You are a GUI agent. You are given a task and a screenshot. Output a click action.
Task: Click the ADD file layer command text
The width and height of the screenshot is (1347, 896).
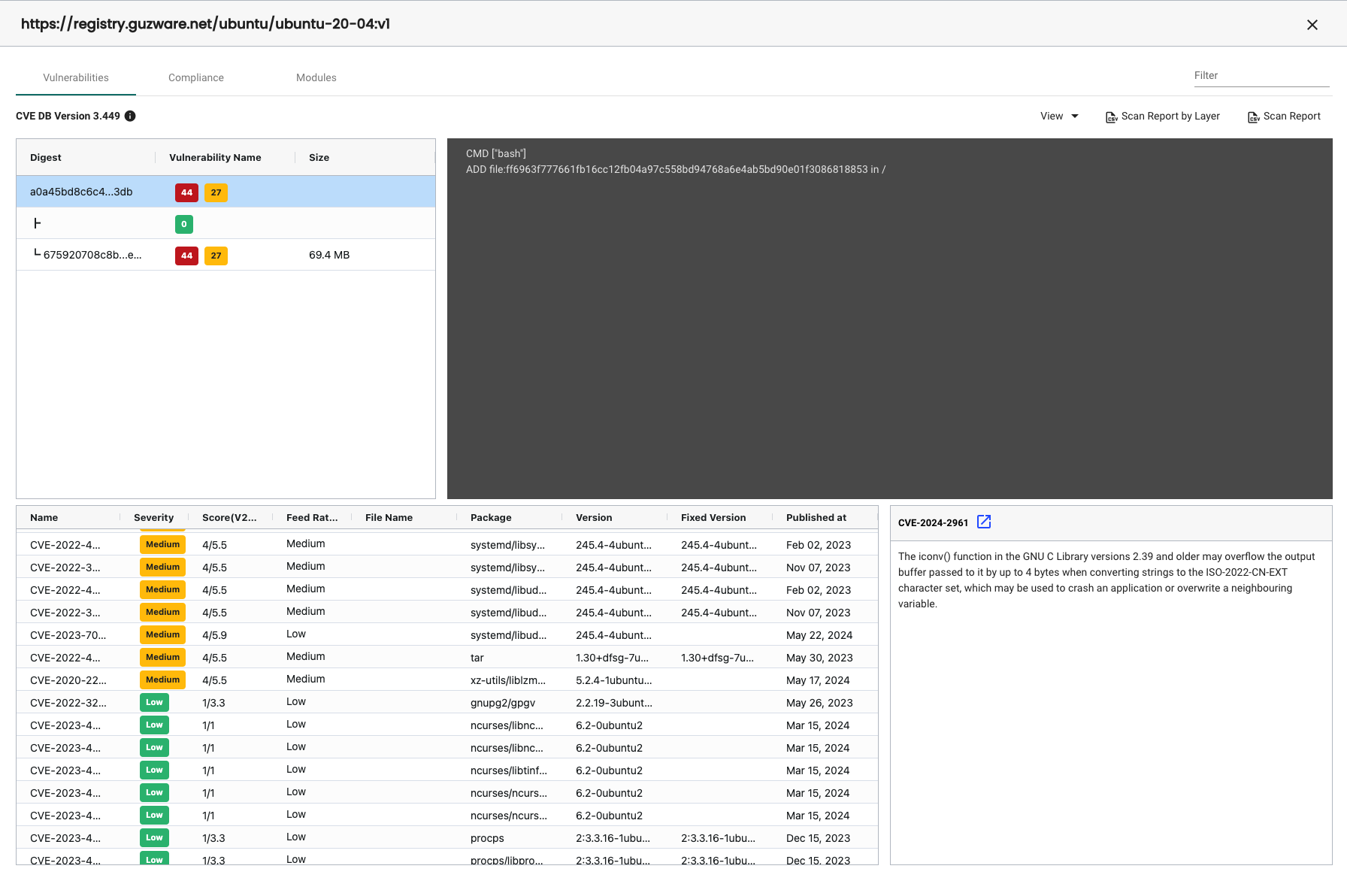point(676,169)
